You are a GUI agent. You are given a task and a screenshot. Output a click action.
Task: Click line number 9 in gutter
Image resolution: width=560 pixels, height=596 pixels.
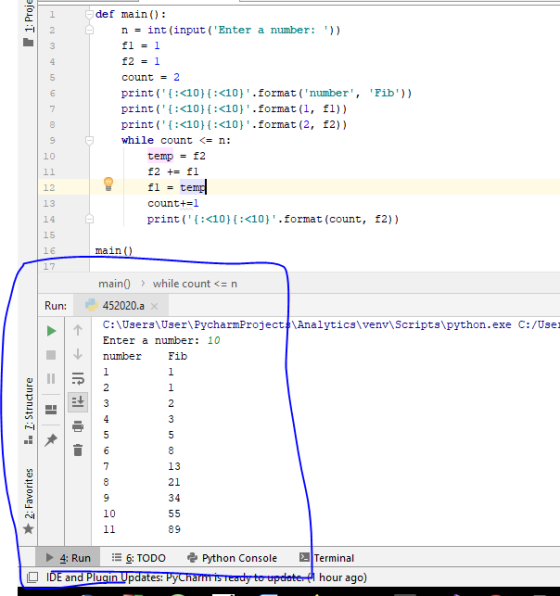(x=52, y=141)
